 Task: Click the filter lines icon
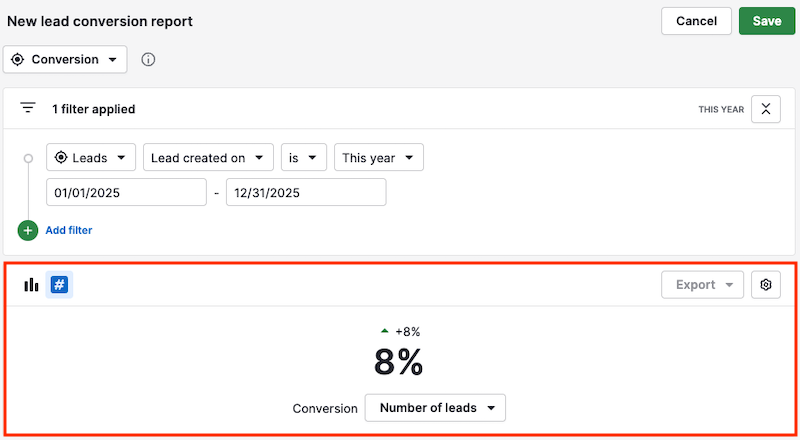(28, 108)
